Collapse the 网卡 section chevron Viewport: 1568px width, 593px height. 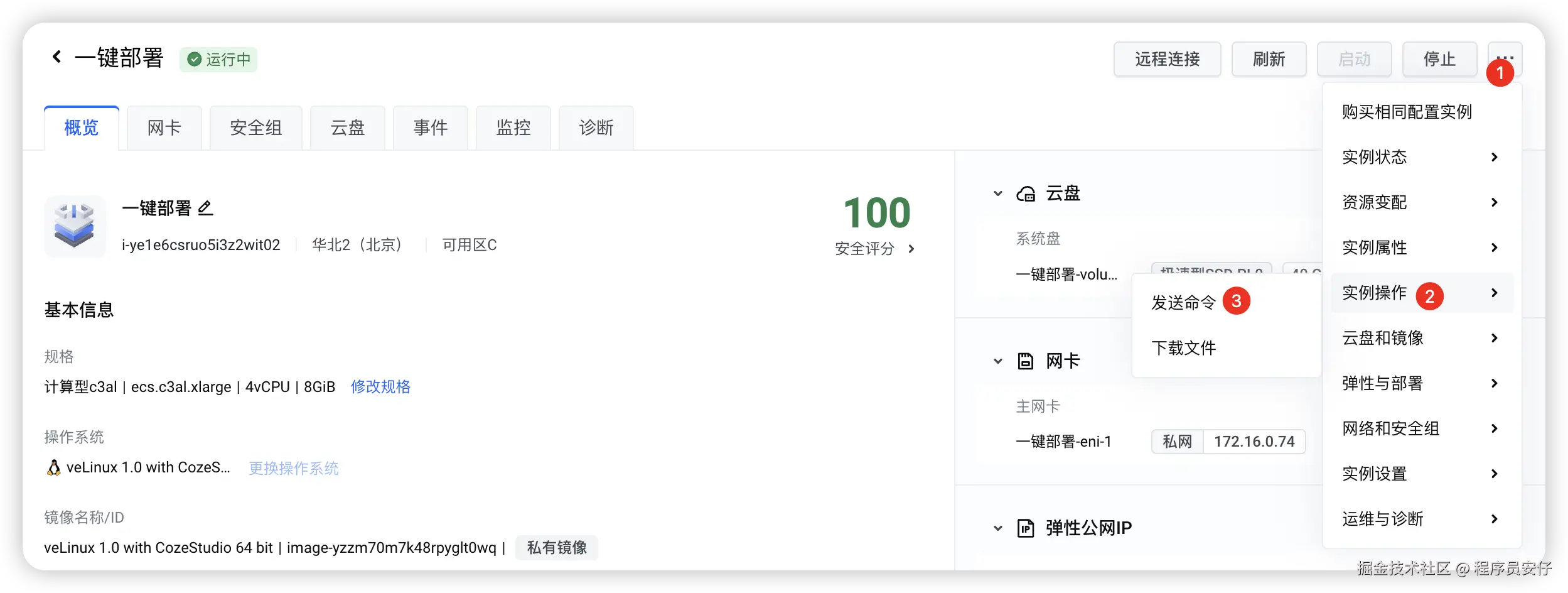click(x=998, y=361)
